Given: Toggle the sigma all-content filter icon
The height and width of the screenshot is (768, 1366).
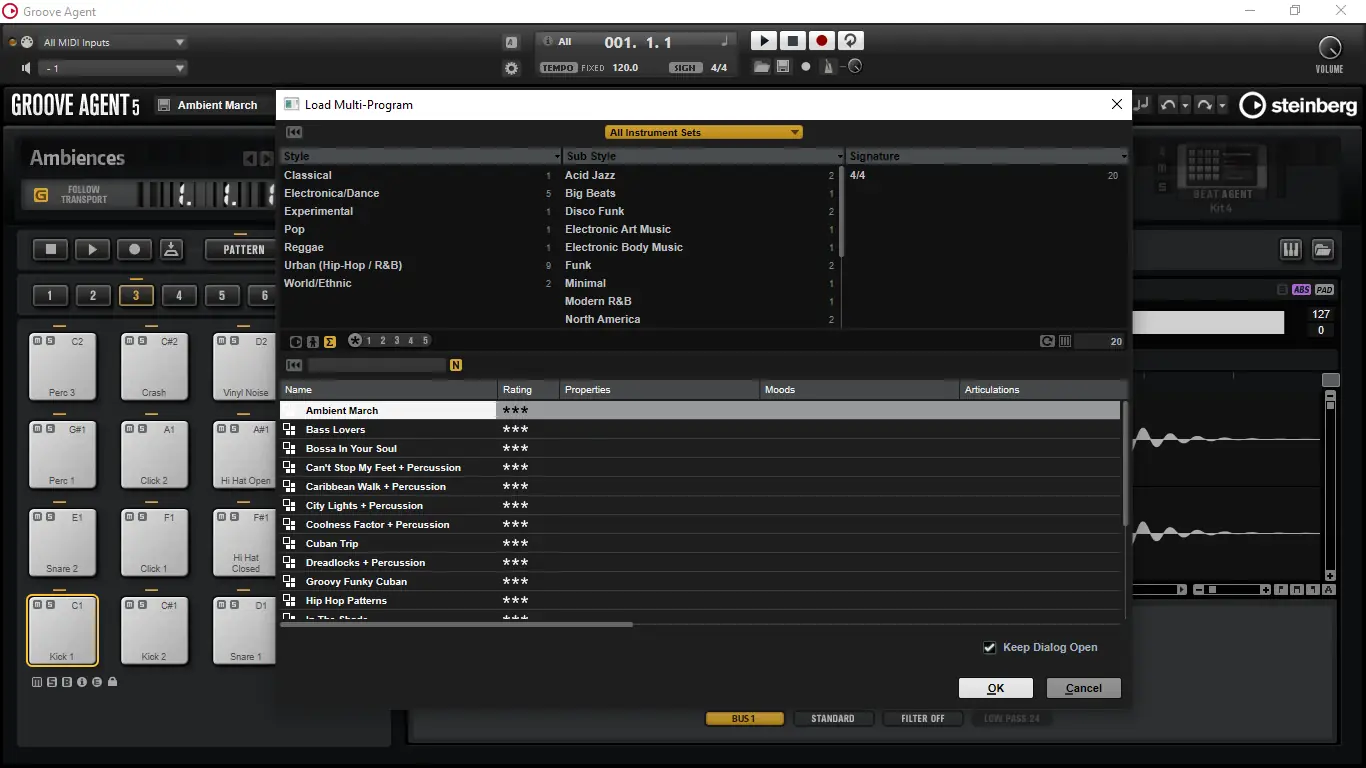Looking at the screenshot, I should pyautogui.click(x=330, y=341).
